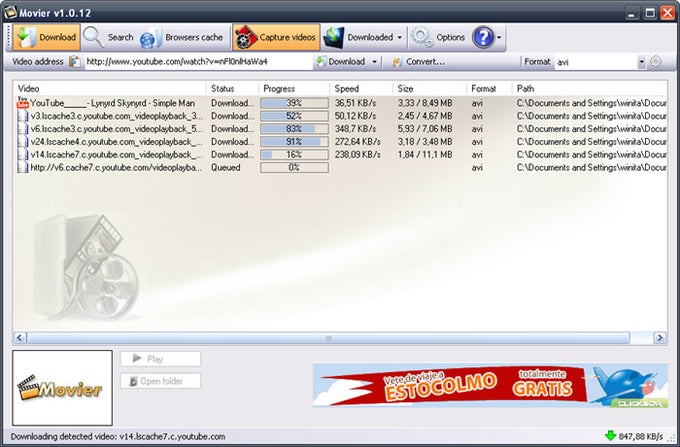Screen dimensions: 680x447
Task: Click the Download toolbar icon
Action: point(46,37)
